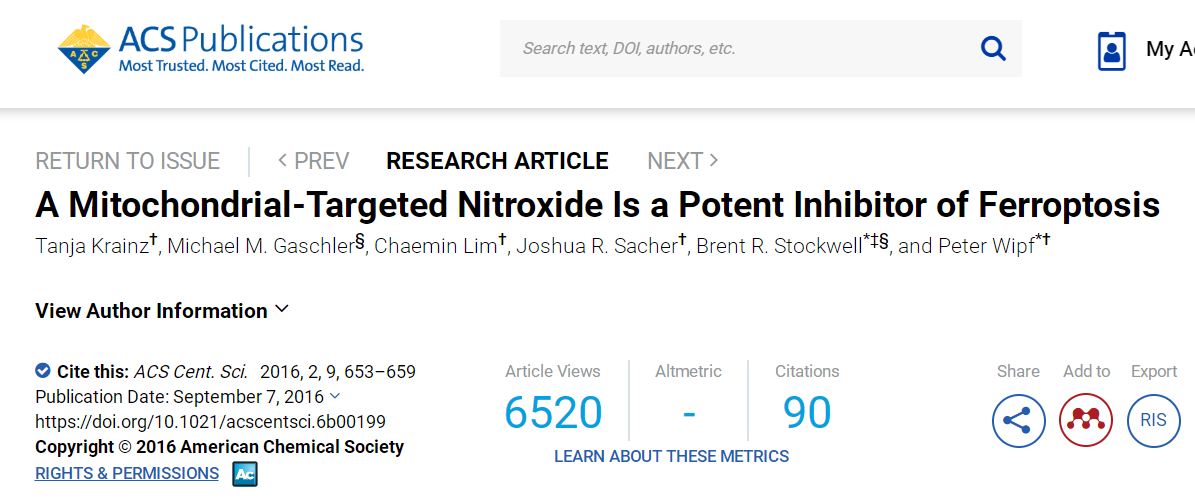Add article to Mendeley icon
The image size is (1195, 502).
pyautogui.click(x=1086, y=420)
